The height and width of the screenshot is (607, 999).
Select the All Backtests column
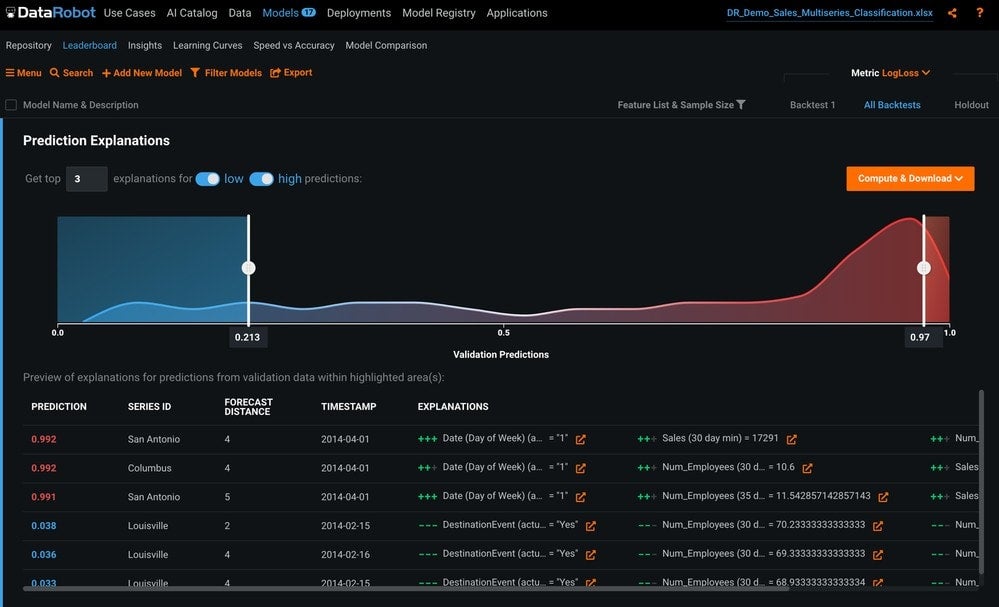coord(892,104)
